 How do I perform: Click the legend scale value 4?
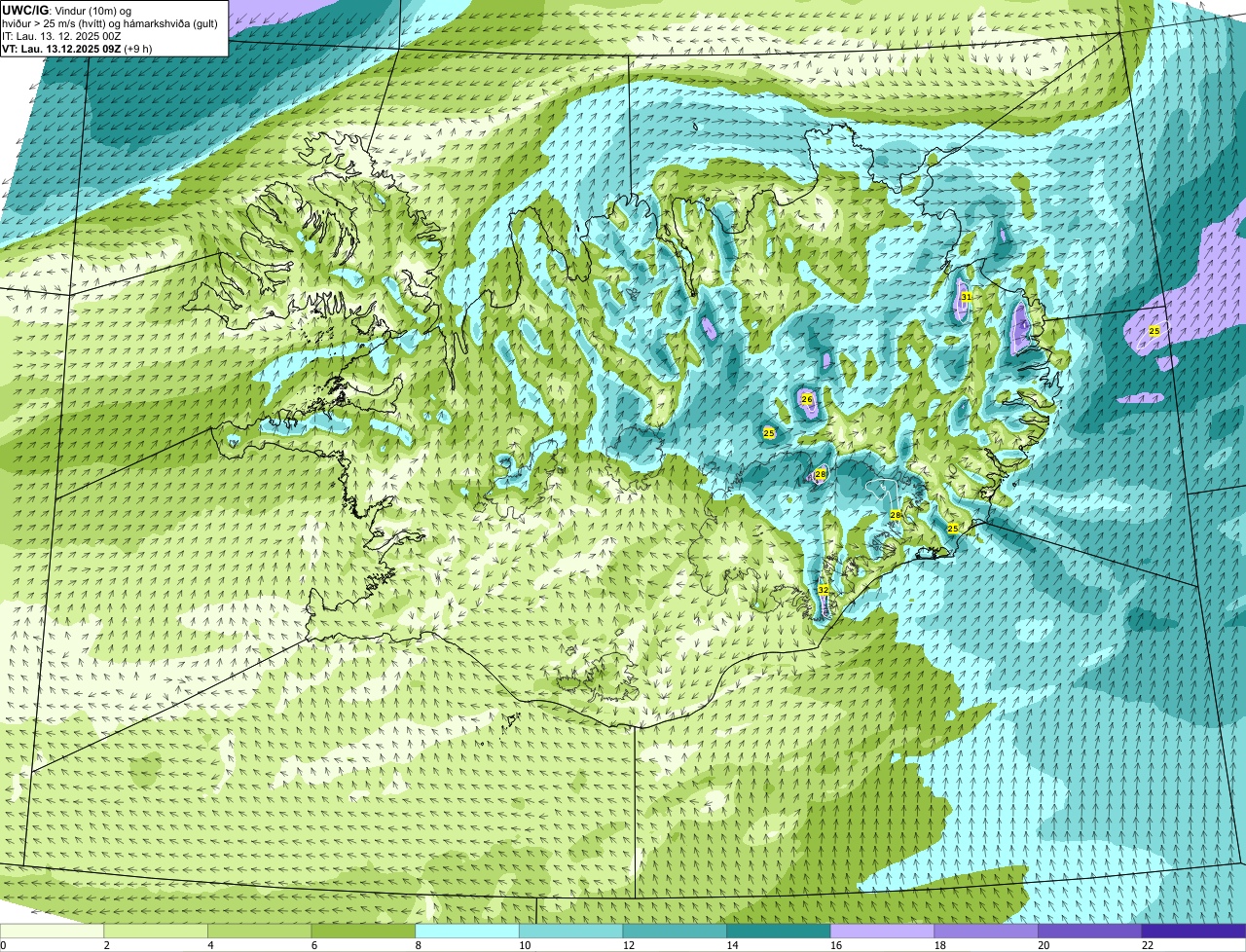click(x=210, y=945)
